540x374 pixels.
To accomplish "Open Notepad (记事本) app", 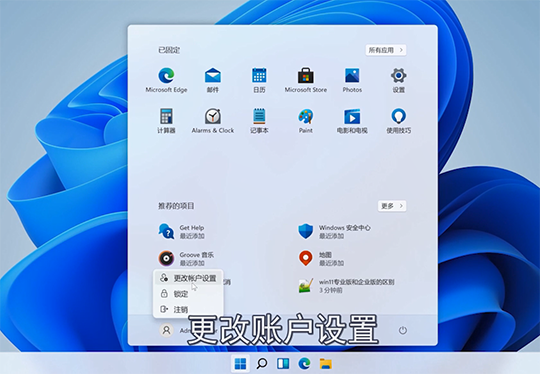I will 259,121.
